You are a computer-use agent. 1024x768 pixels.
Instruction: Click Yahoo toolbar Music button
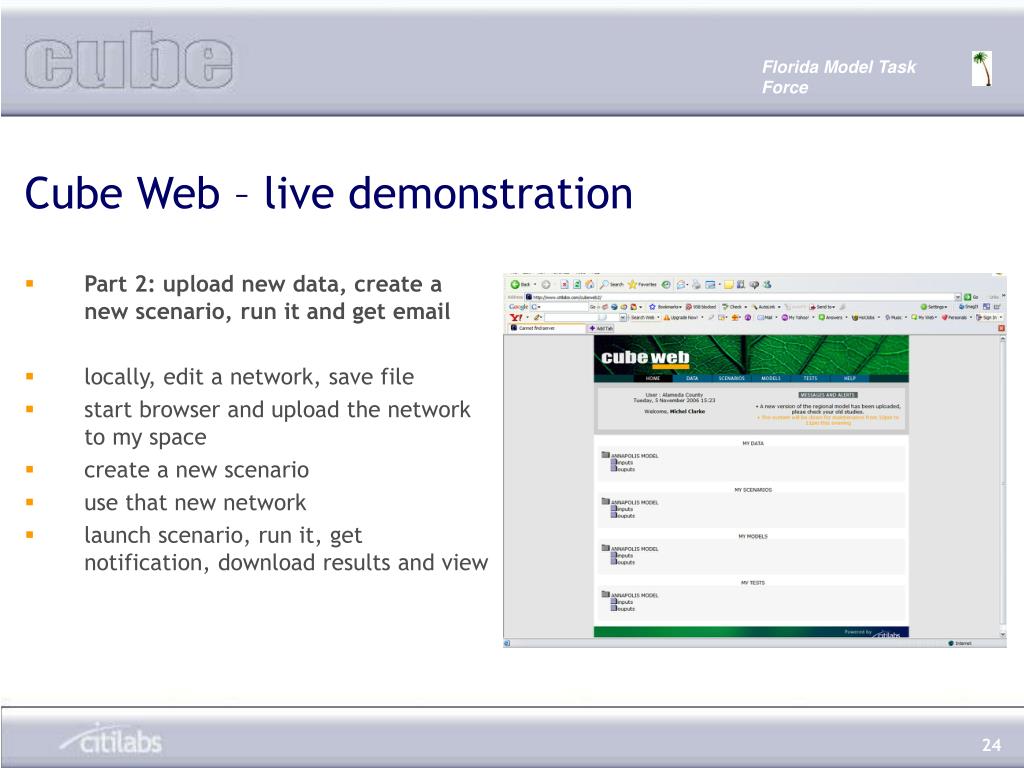(x=895, y=317)
